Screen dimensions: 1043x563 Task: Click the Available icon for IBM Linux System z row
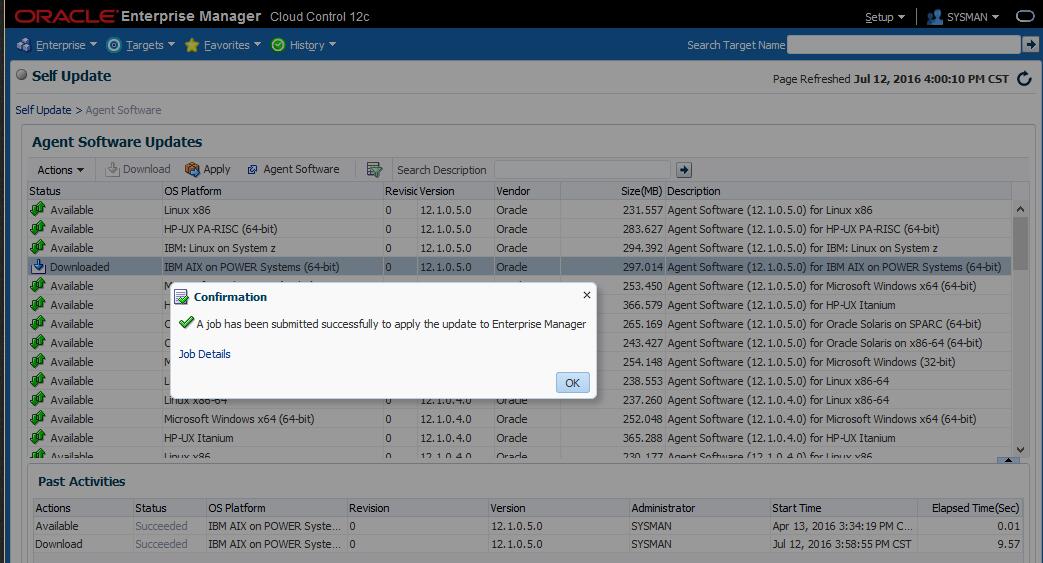point(38,248)
